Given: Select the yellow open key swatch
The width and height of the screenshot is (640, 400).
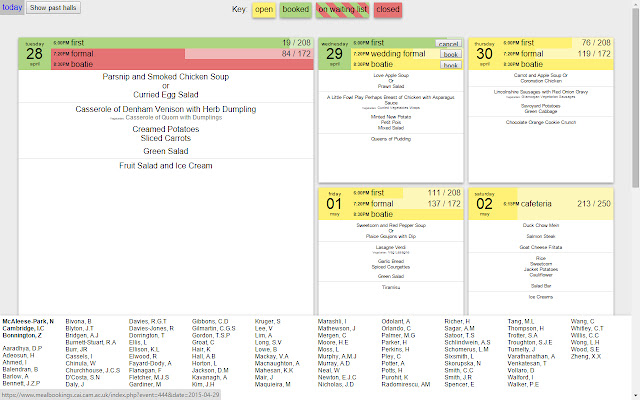Looking at the screenshot, I should [264, 9].
